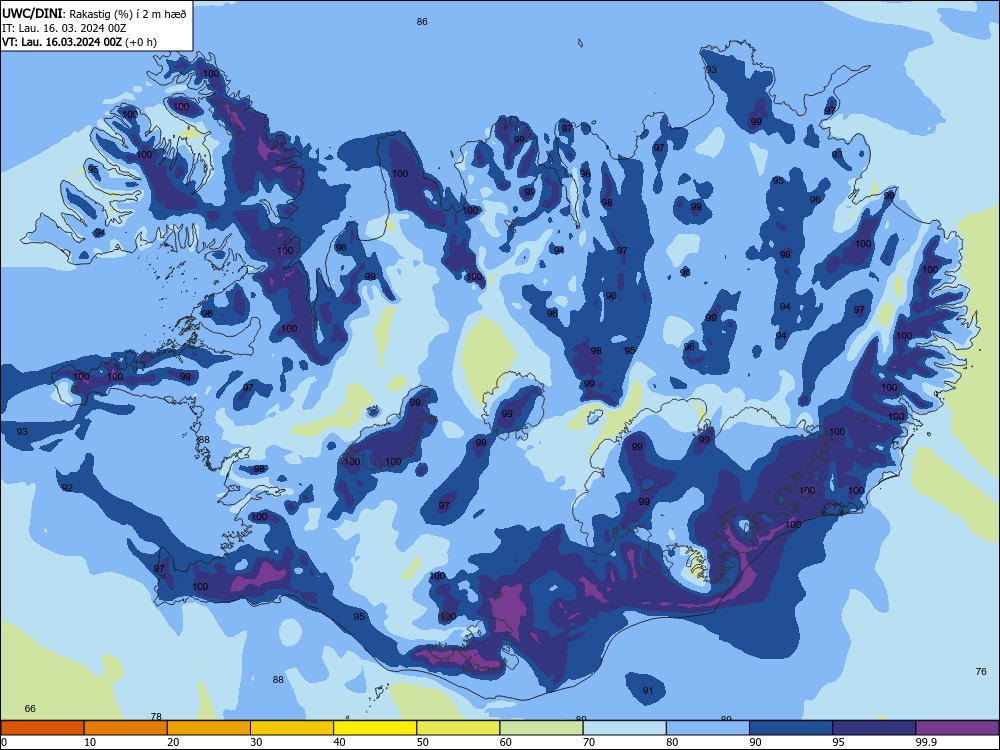This screenshot has width=1000, height=750.
Task: Click the '66' humidity value over the sea
Action: pyautogui.click(x=30, y=709)
